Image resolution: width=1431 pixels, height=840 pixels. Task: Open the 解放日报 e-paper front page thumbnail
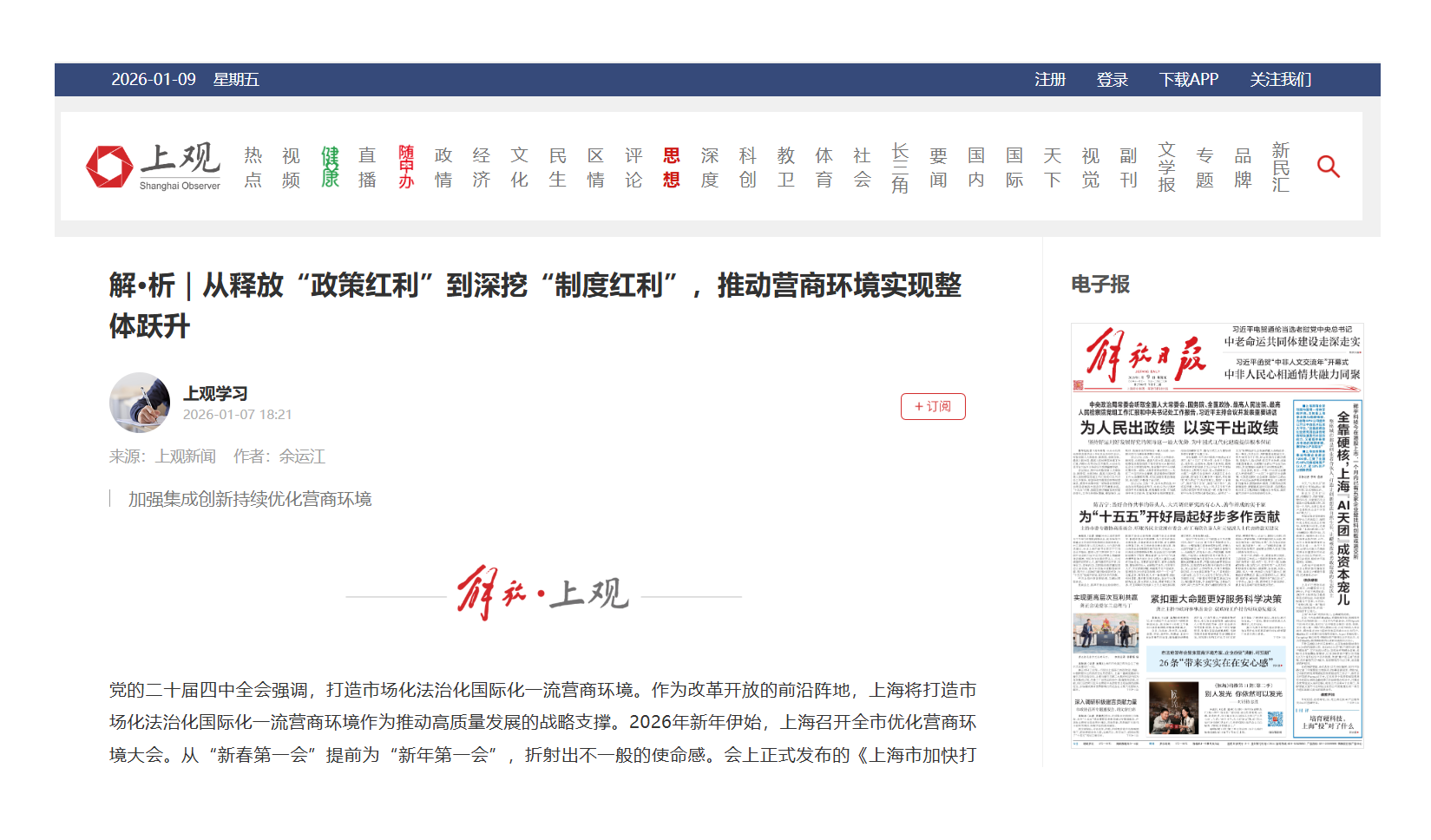click(1217, 535)
